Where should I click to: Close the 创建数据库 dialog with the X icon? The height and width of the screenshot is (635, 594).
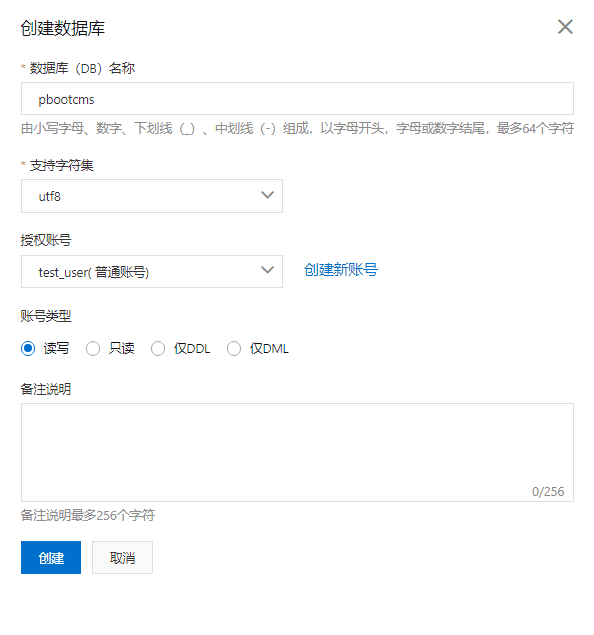pos(565,27)
